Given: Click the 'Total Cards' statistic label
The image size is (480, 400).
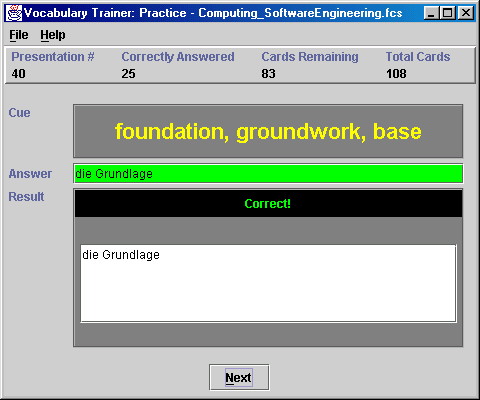Looking at the screenshot, I should click(x=418, y=57).
